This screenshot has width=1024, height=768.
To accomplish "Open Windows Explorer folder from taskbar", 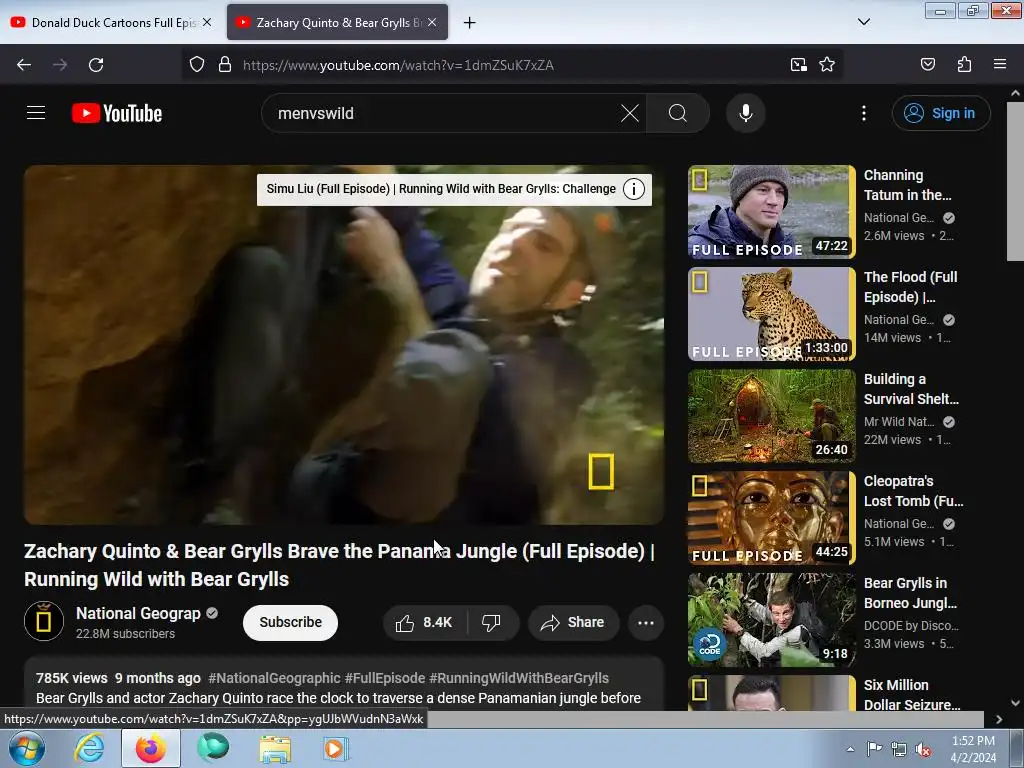I will (275, 748).
